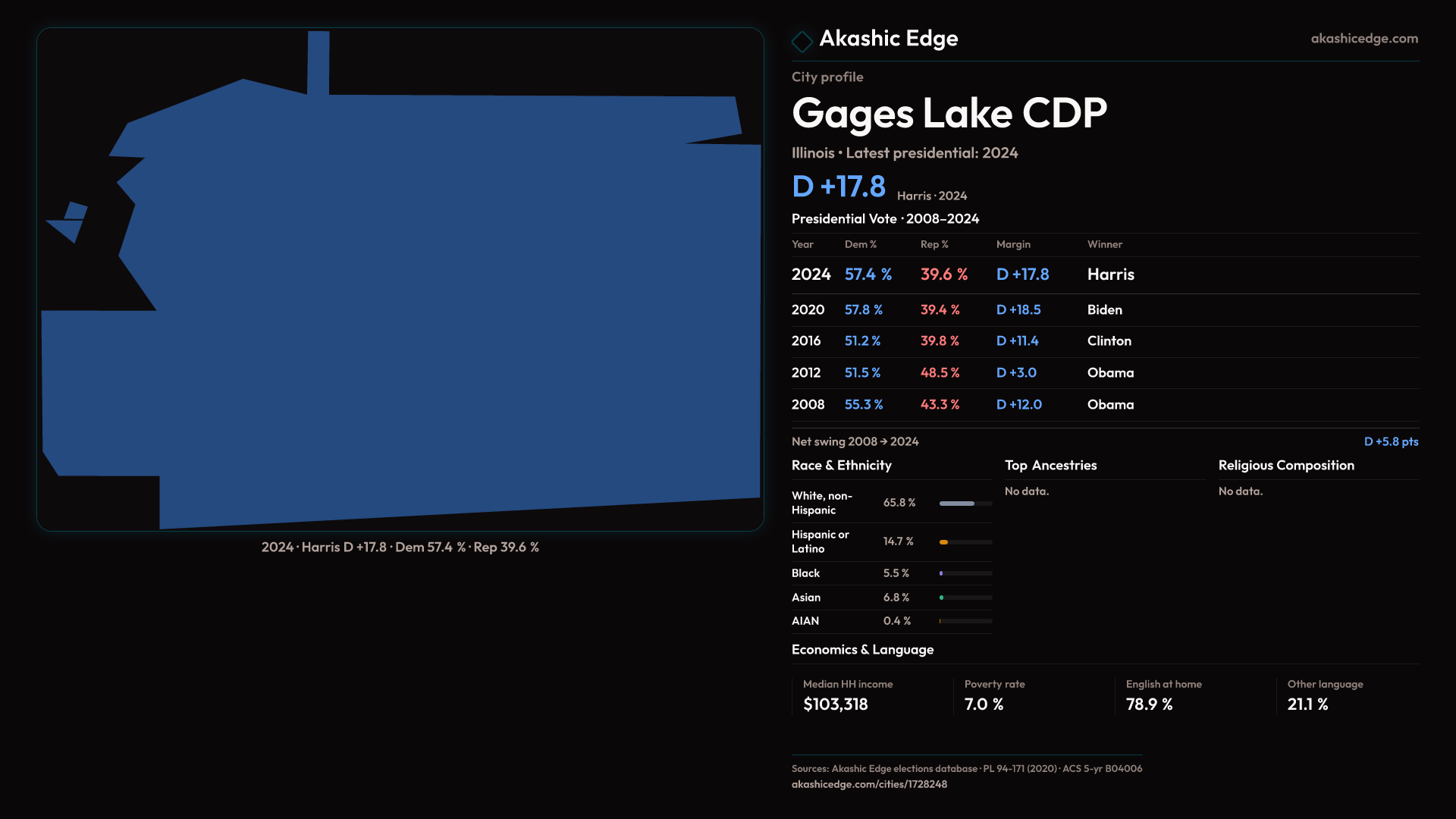1456x819 pixels.
Task: Click the Asian population green bar
Action: click(x=942, y=598)
